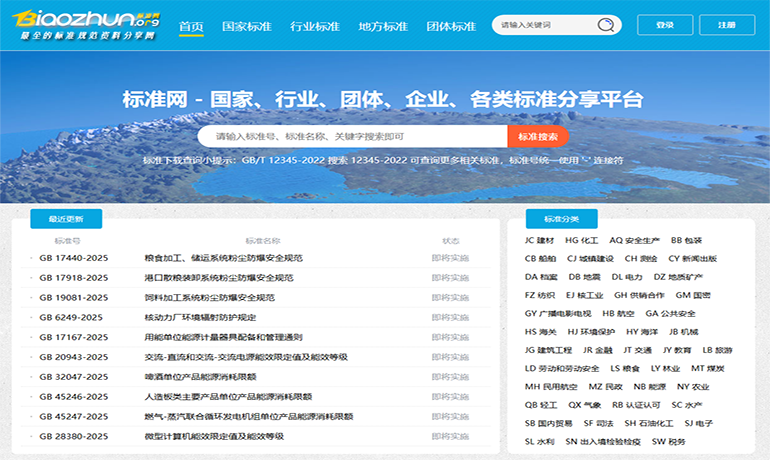Image resolution: width=770 pixels, height=460 pixels.
Task: Open standard GB 19081-2025
Action: click(74, 298)
